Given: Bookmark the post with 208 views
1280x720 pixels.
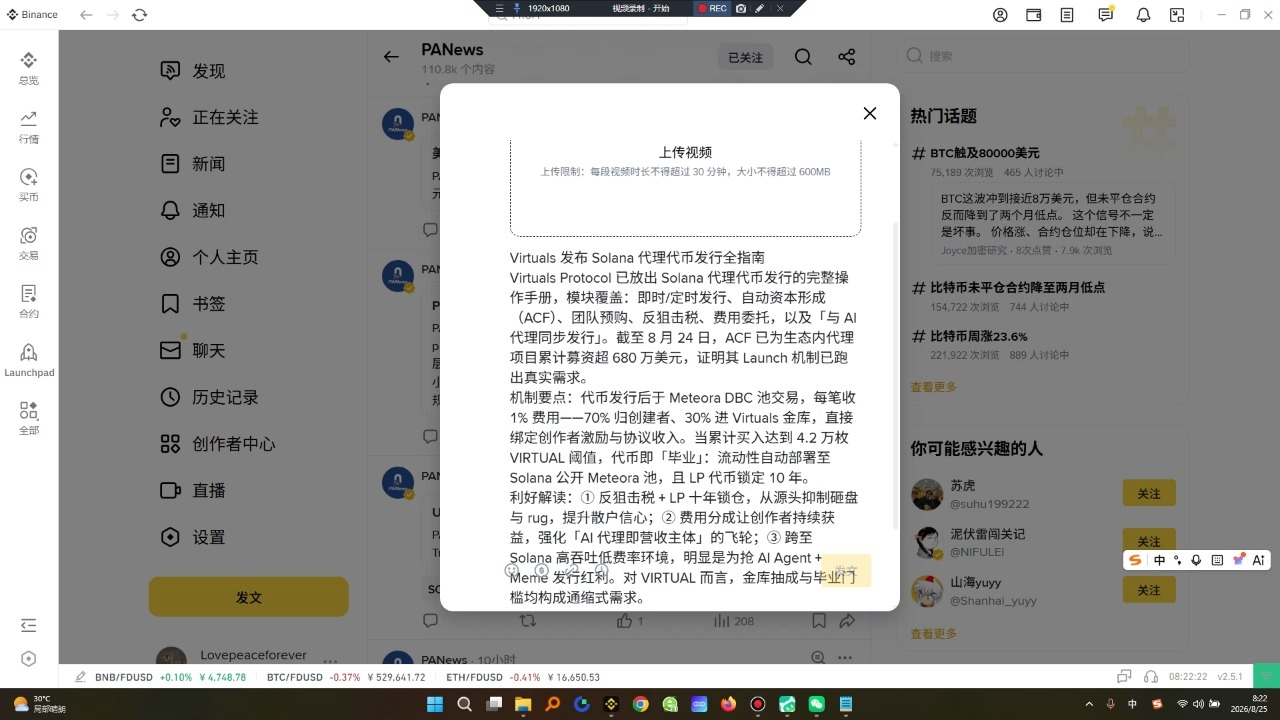Looking at the screenshot, I should click(819, 621).
